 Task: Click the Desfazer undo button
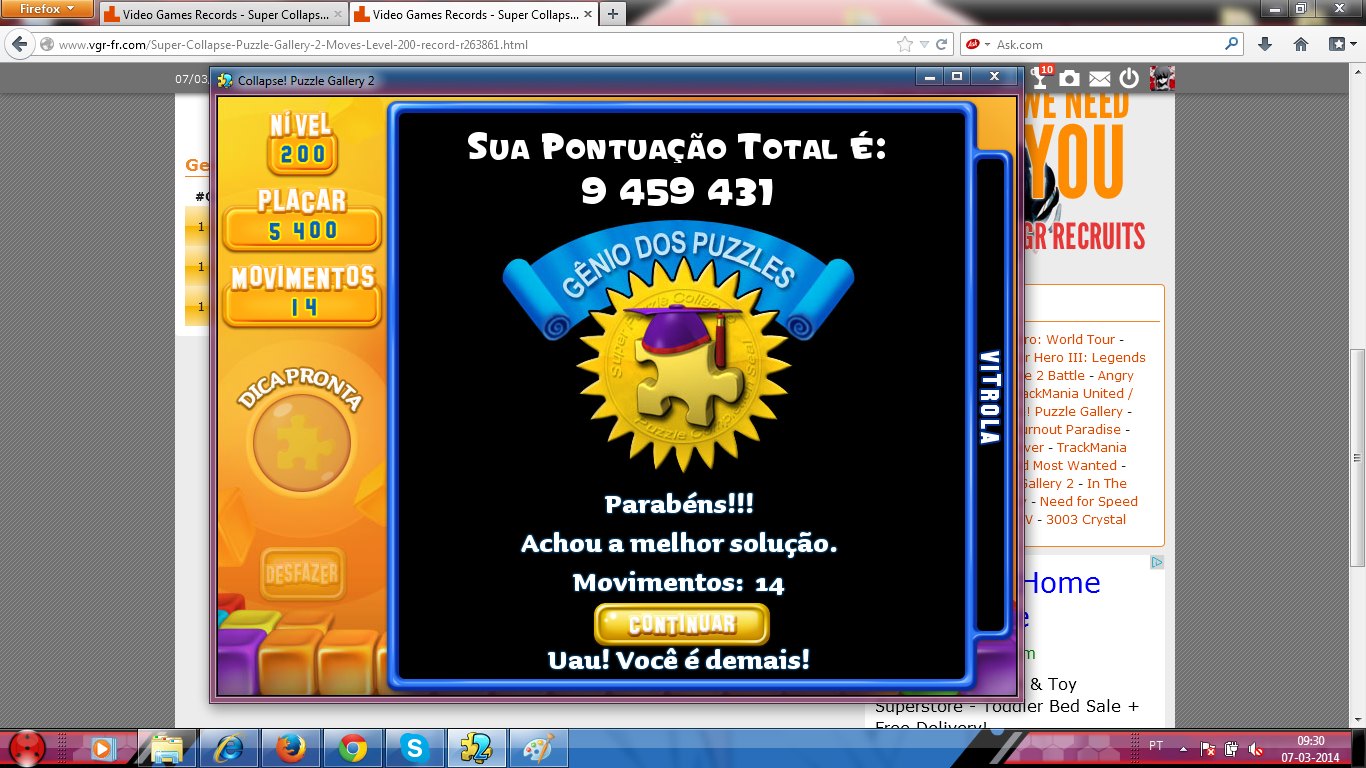pos(302,574)
